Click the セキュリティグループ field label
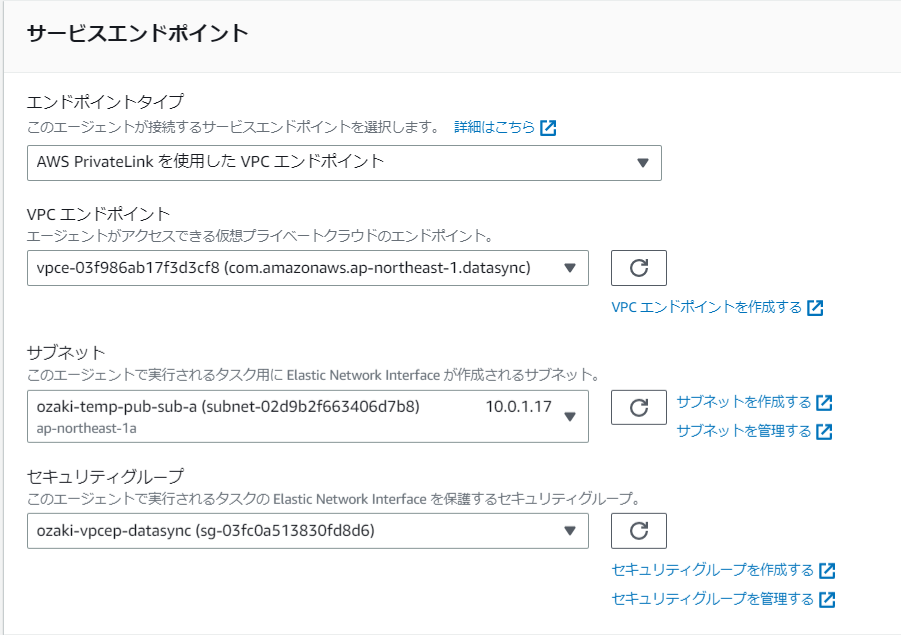The height and width of the screenshot is (635, 901). pos(105,476)
